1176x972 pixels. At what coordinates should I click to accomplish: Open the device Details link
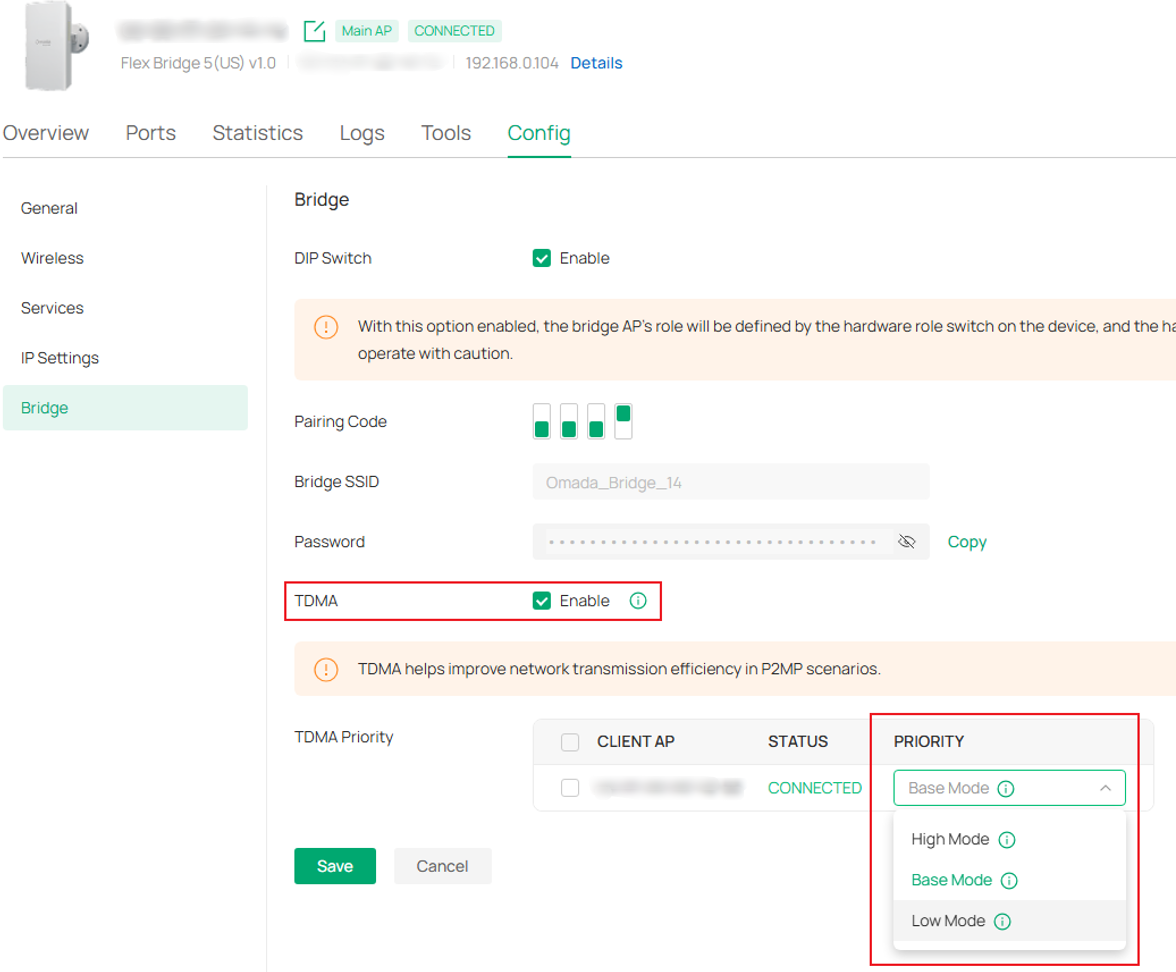596,63
